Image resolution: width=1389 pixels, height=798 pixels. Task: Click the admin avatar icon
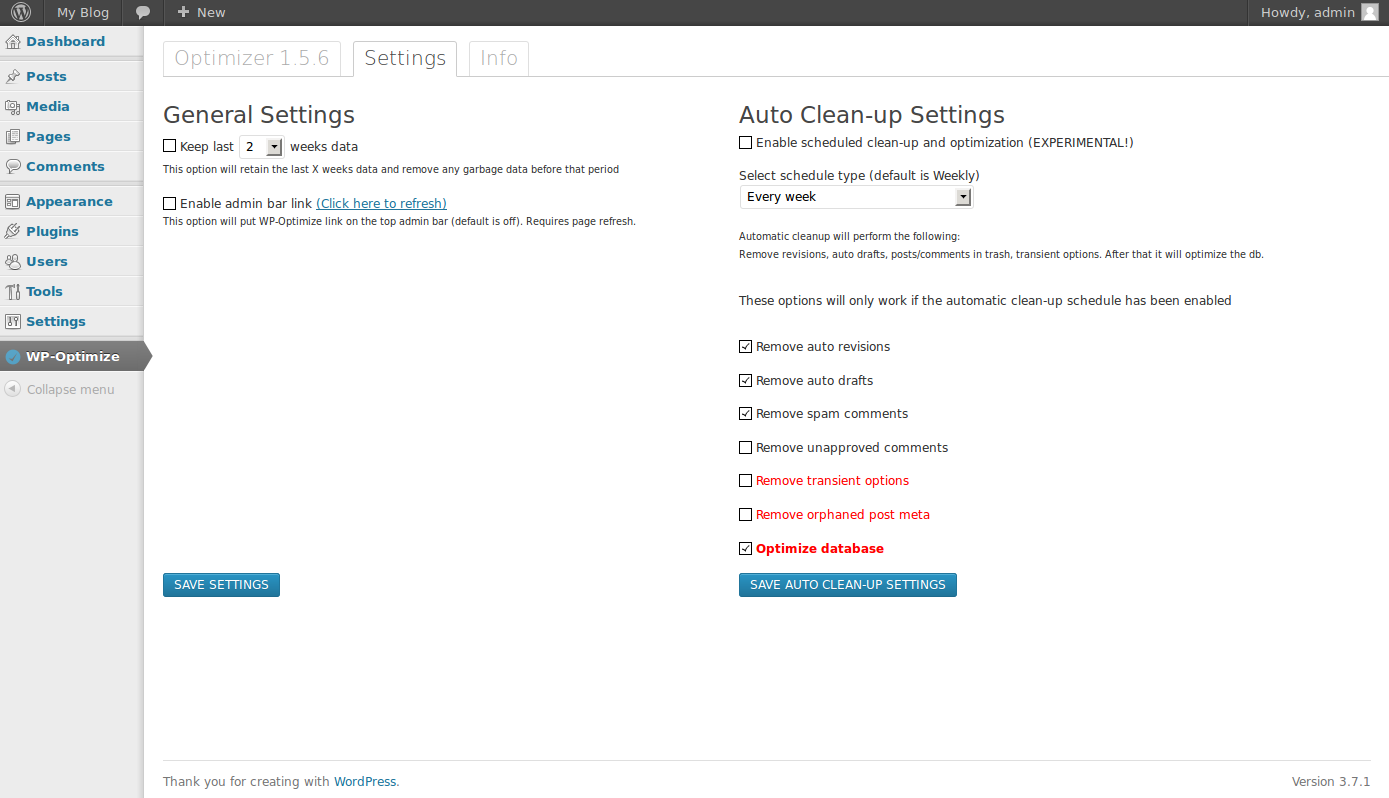[1369, 13]
